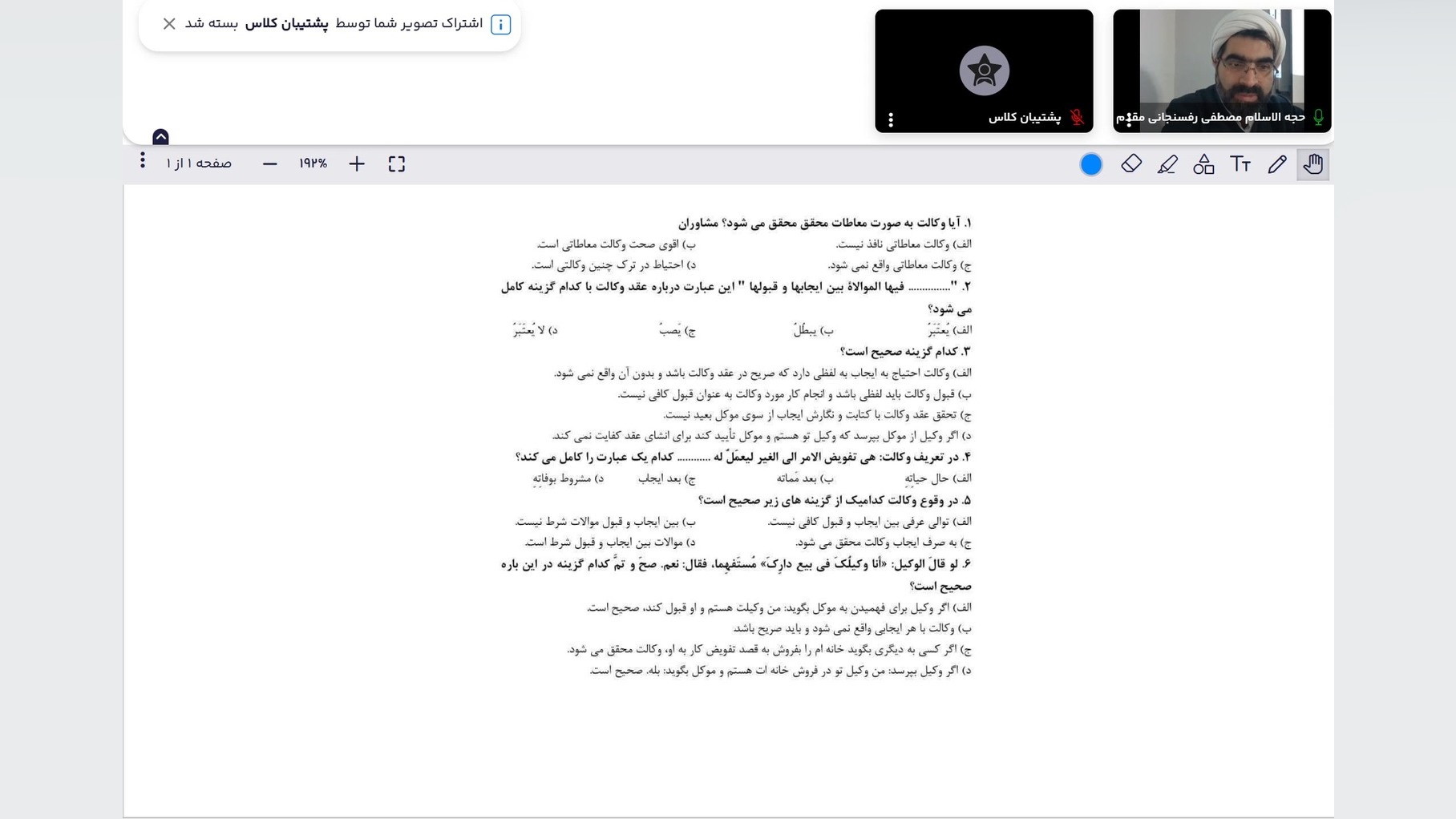
Task: Zoom out with the minus button
Action: (x=270, y=164)
